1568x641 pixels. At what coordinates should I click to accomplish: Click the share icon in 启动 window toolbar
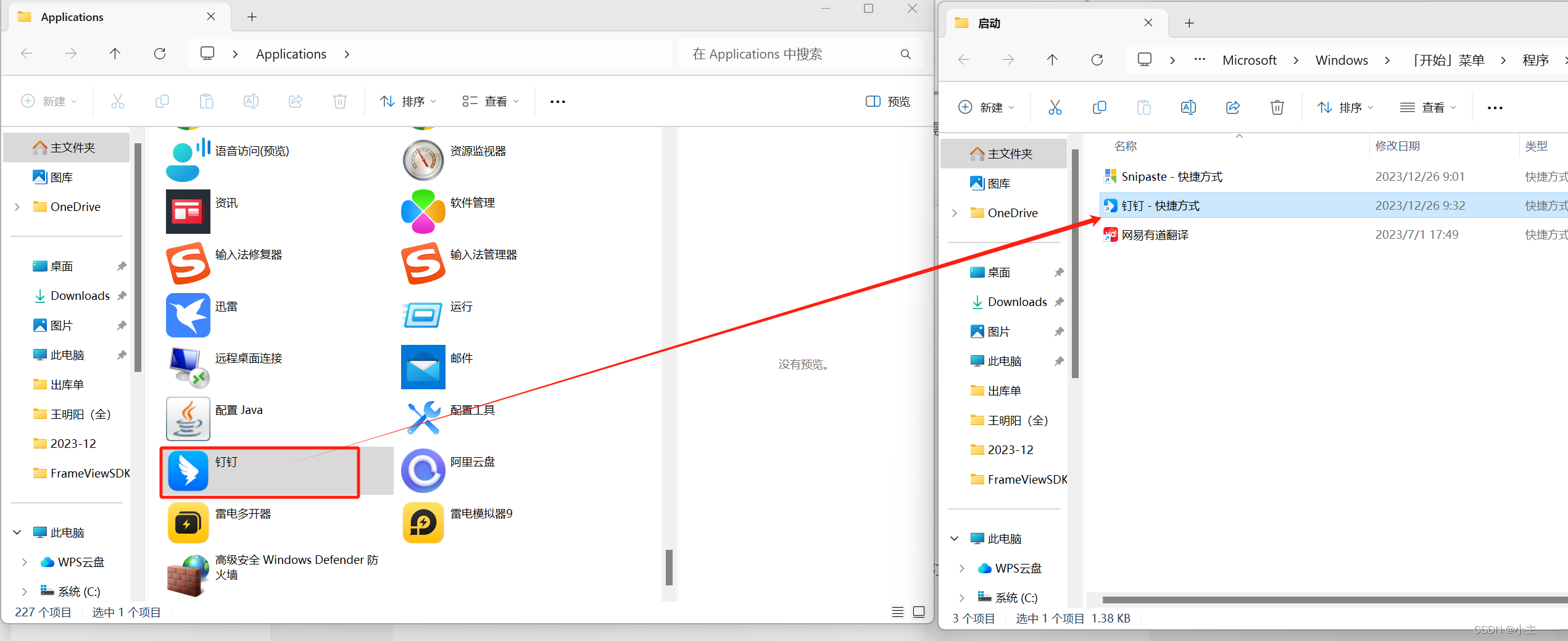point(1233,108)
